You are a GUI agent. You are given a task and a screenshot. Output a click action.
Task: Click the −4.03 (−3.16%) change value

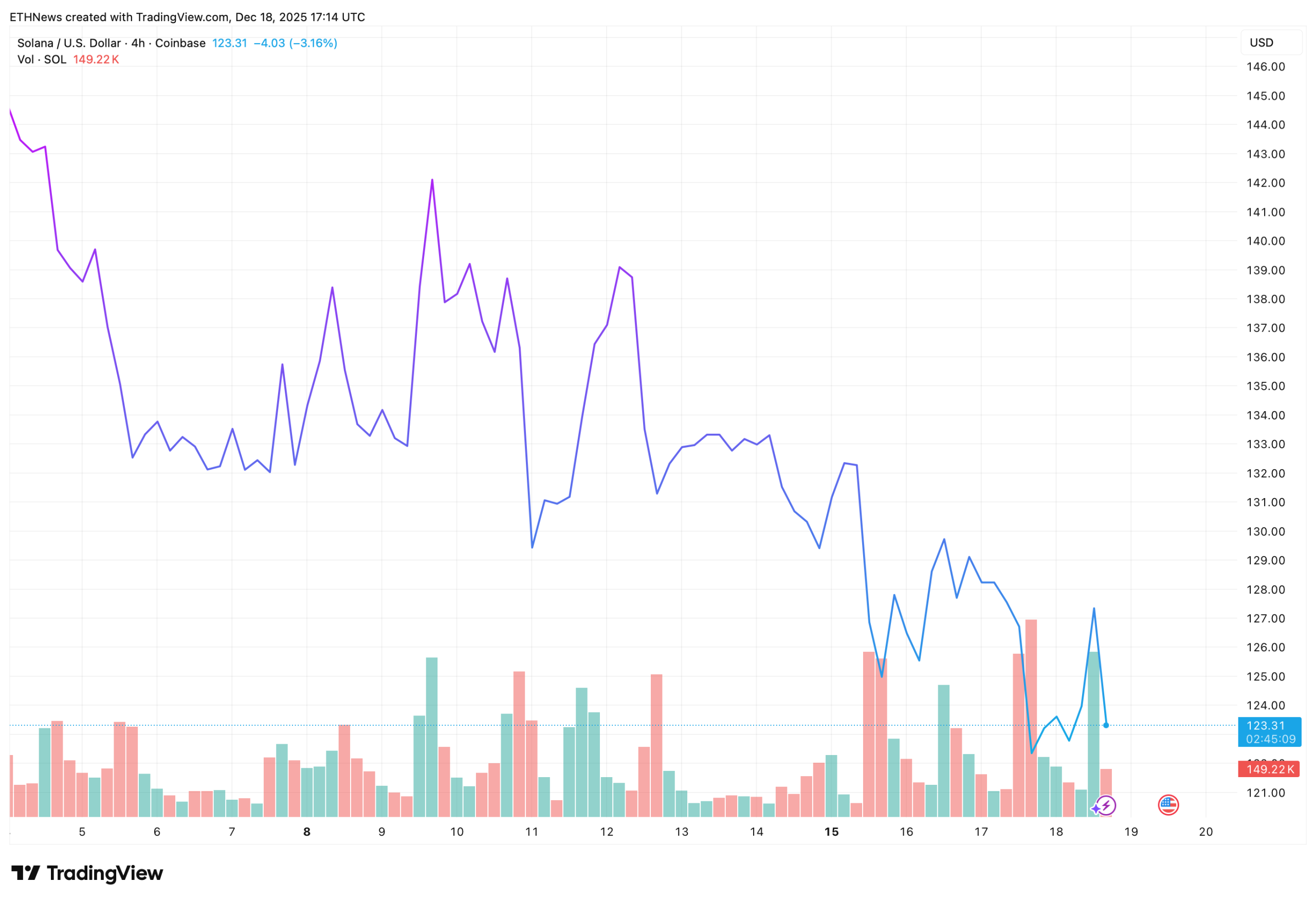click(295, 43)
